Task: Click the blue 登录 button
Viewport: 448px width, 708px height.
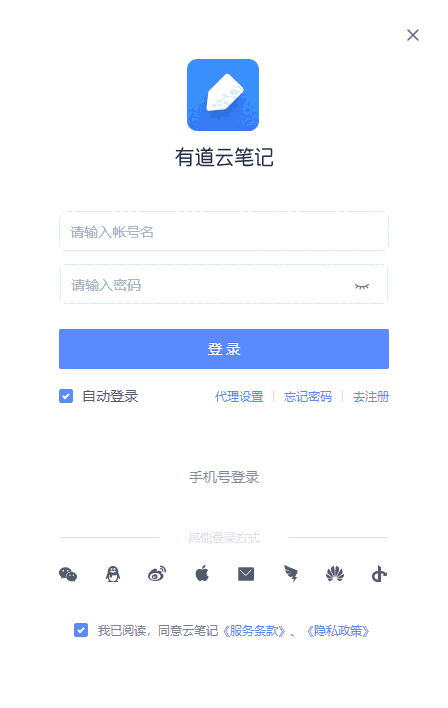Action: click(224, 349)
